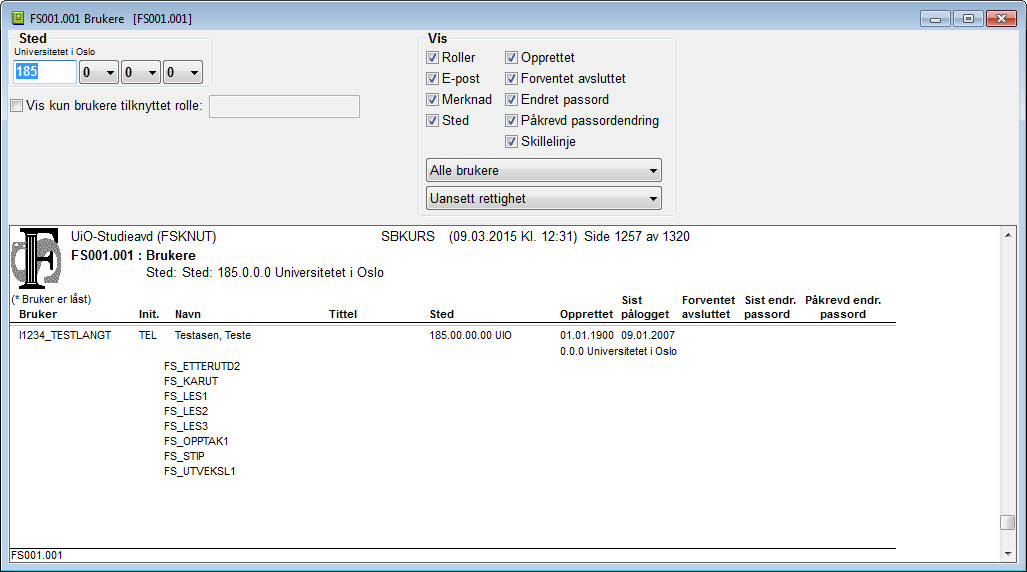The height and width of the screenshot is (572, 1027).
Task: Click the role FS_UTVEKSL1
Action: click(x=199, y=472)
